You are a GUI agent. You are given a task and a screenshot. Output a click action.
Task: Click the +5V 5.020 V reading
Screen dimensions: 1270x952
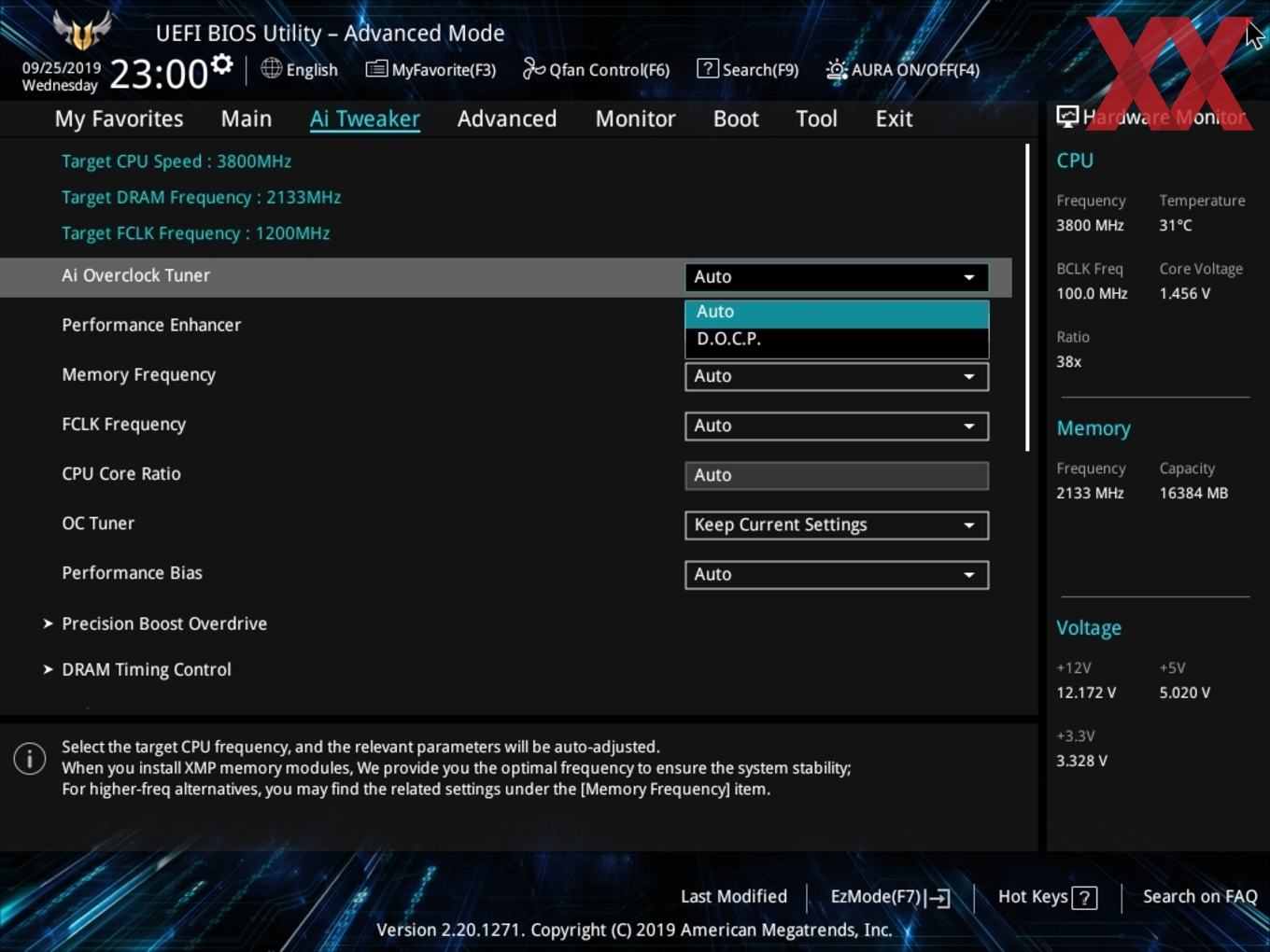[x=1184, y=693]
